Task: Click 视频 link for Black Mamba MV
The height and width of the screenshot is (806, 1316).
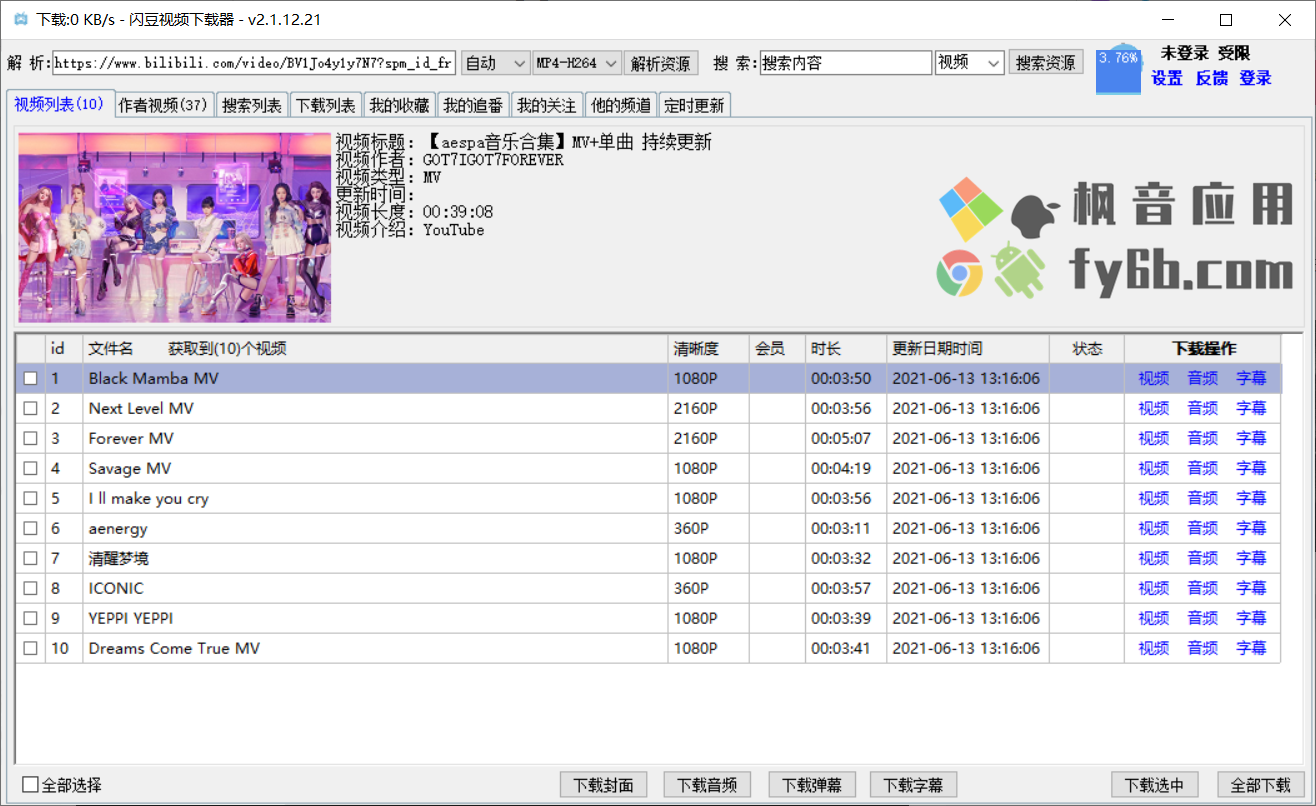Action: tap(1154, 379)
